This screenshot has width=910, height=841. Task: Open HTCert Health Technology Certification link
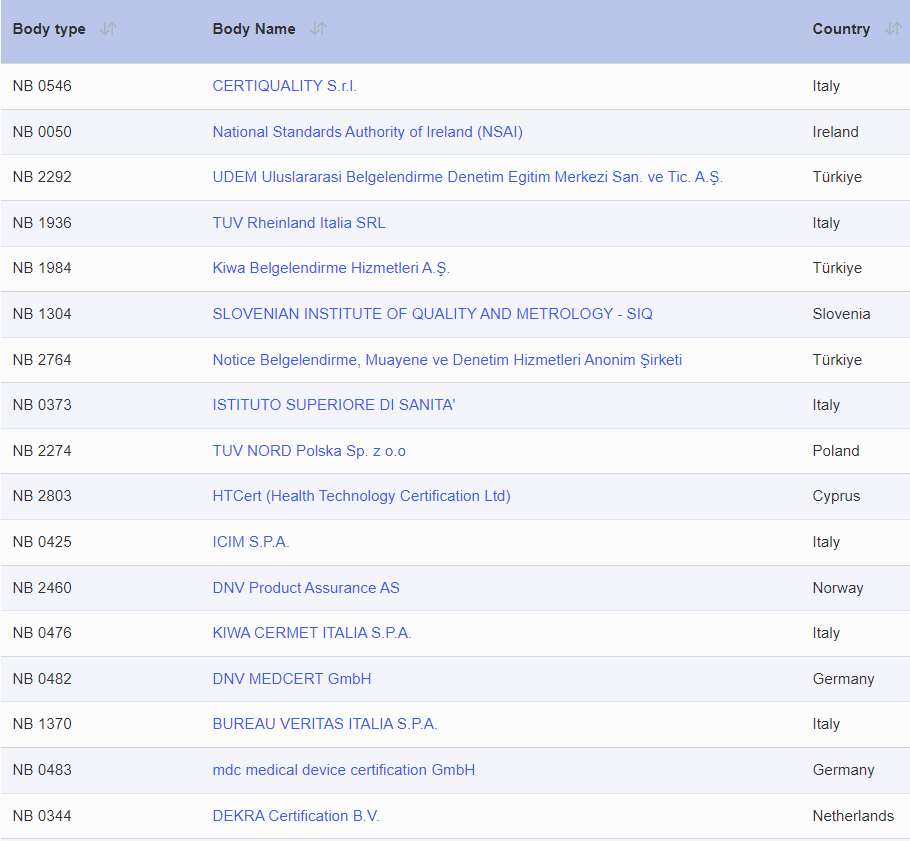[x=361, y=496]
